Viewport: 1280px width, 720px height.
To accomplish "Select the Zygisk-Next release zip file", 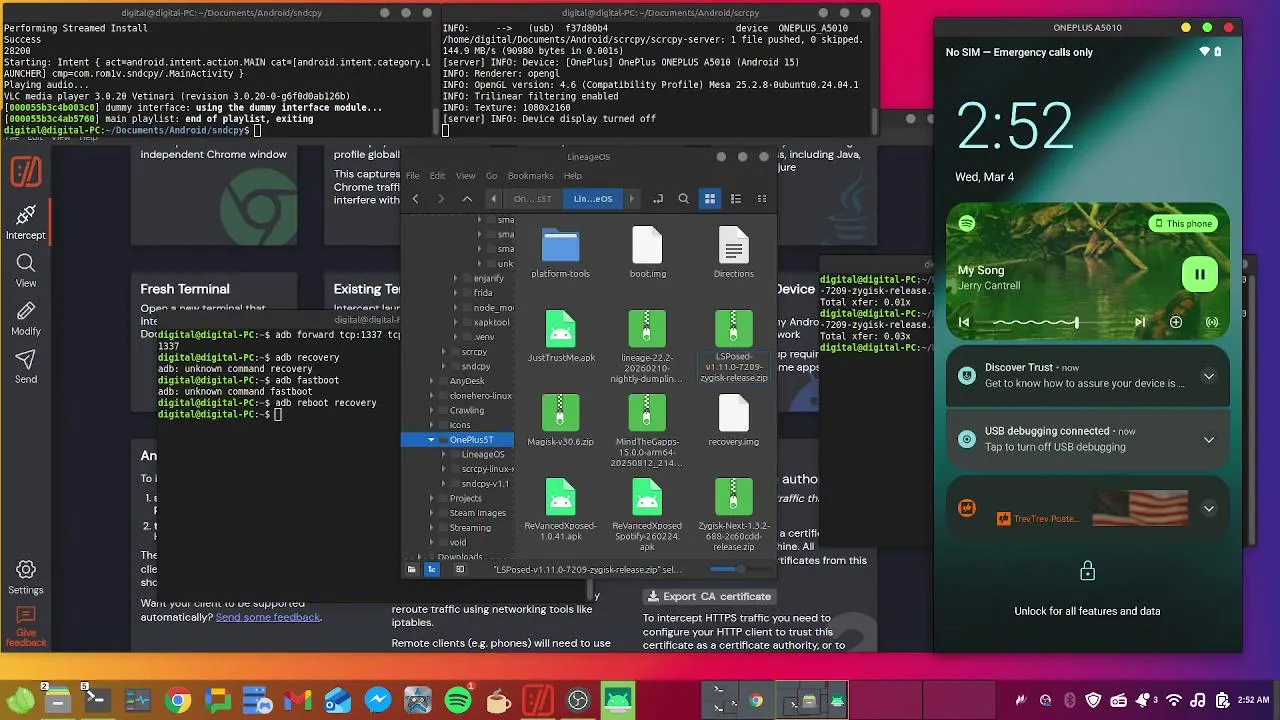I will pyautogui.click(x=733, y=515).
